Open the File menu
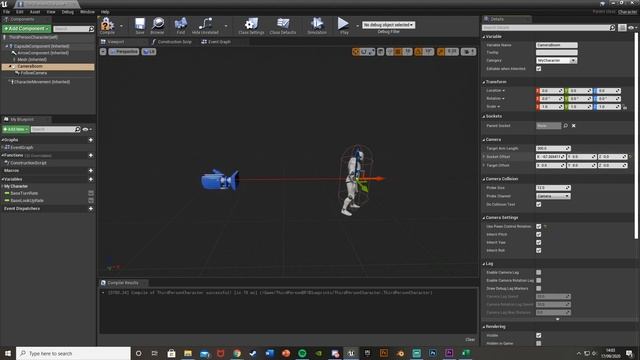 coord(6,12)
